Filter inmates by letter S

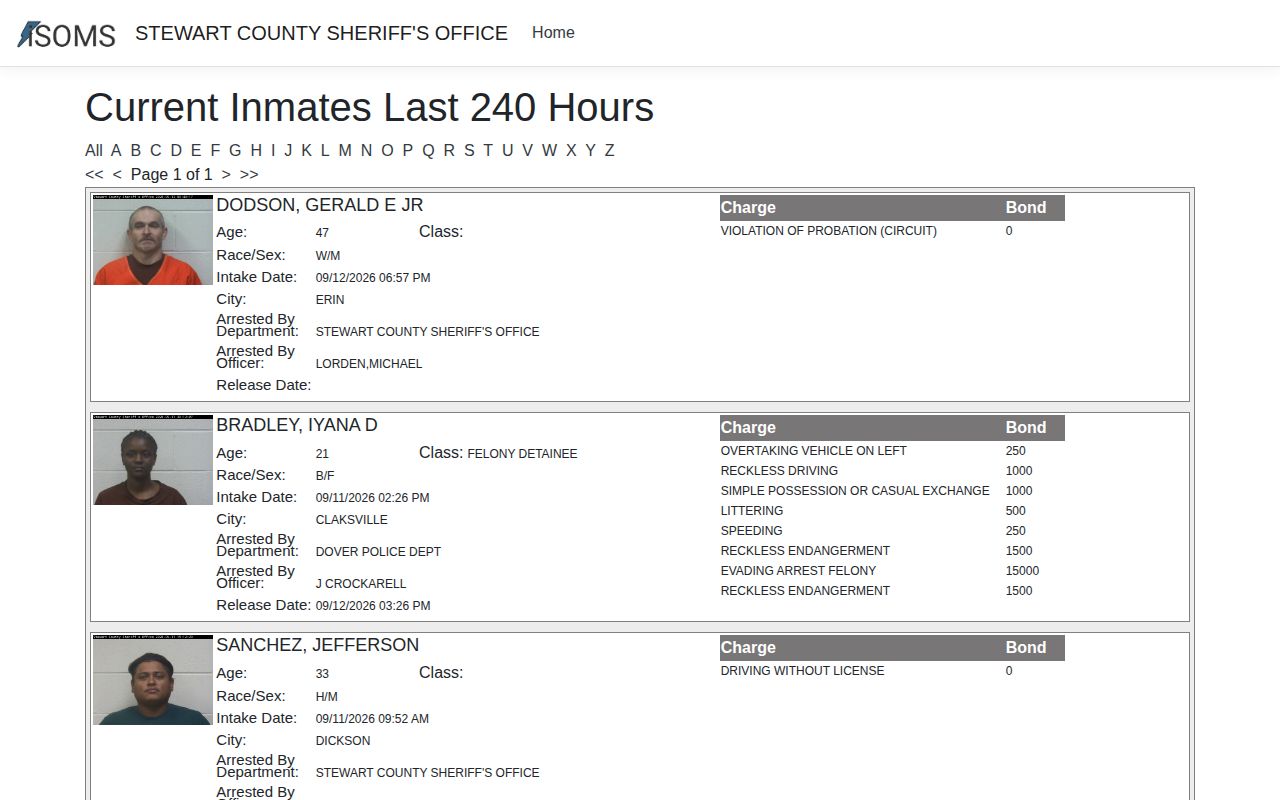[469, 150]
